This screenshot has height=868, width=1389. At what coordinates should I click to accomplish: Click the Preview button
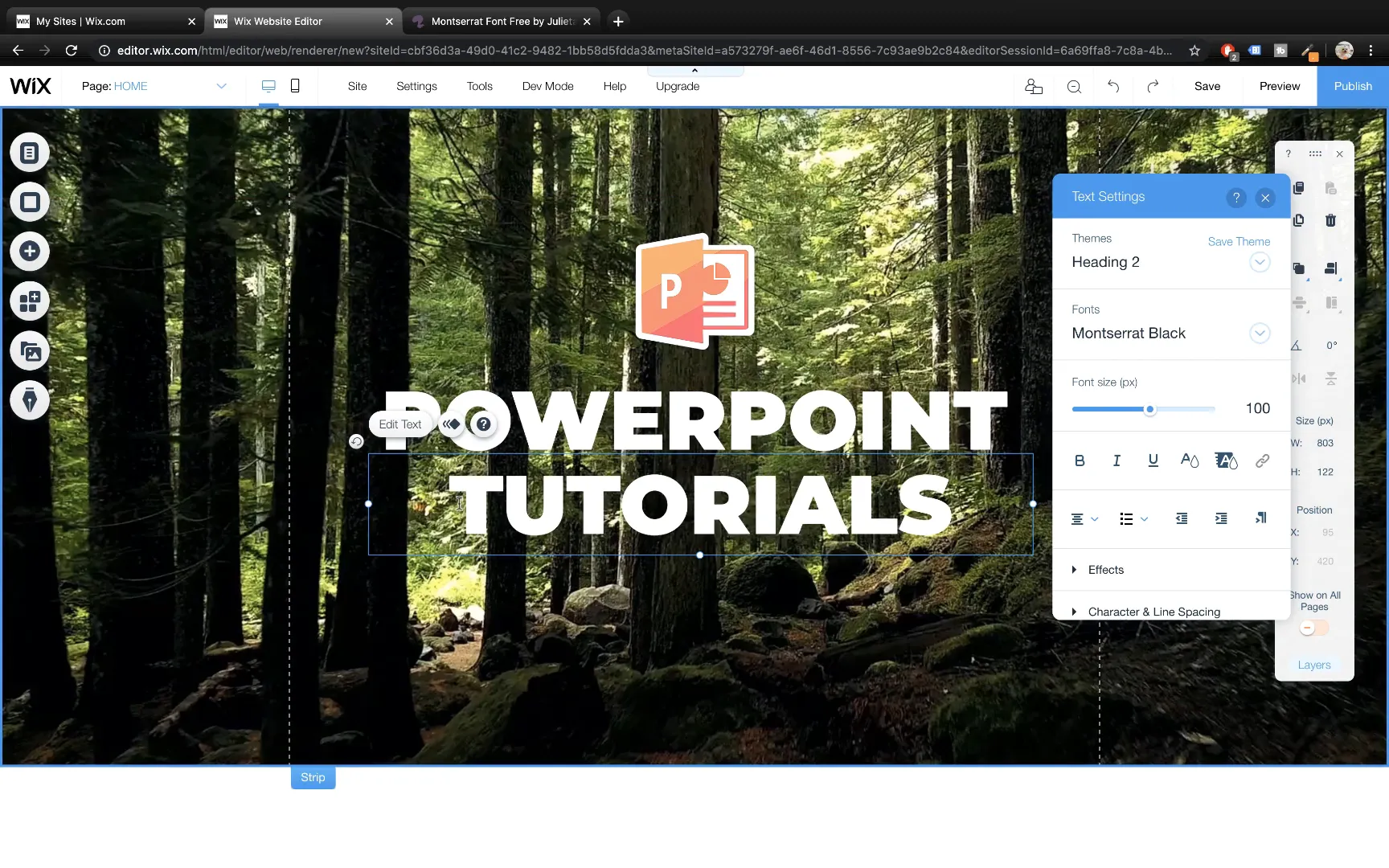[x=1280, y=86]
